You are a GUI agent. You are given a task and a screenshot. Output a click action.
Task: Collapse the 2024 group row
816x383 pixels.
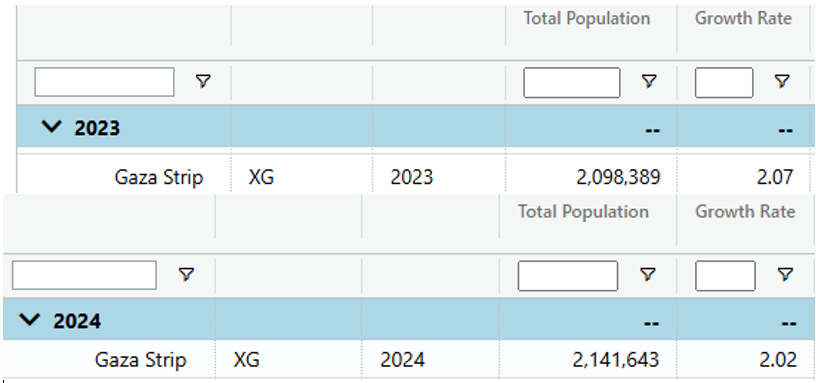pyautogui.click(x=30, y=320)
